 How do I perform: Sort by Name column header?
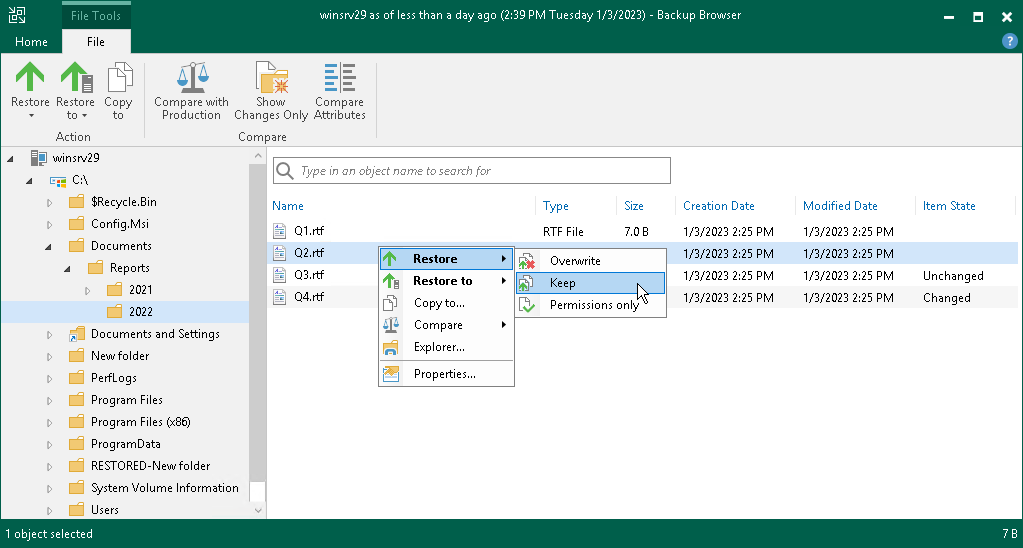tap(288, 206)
